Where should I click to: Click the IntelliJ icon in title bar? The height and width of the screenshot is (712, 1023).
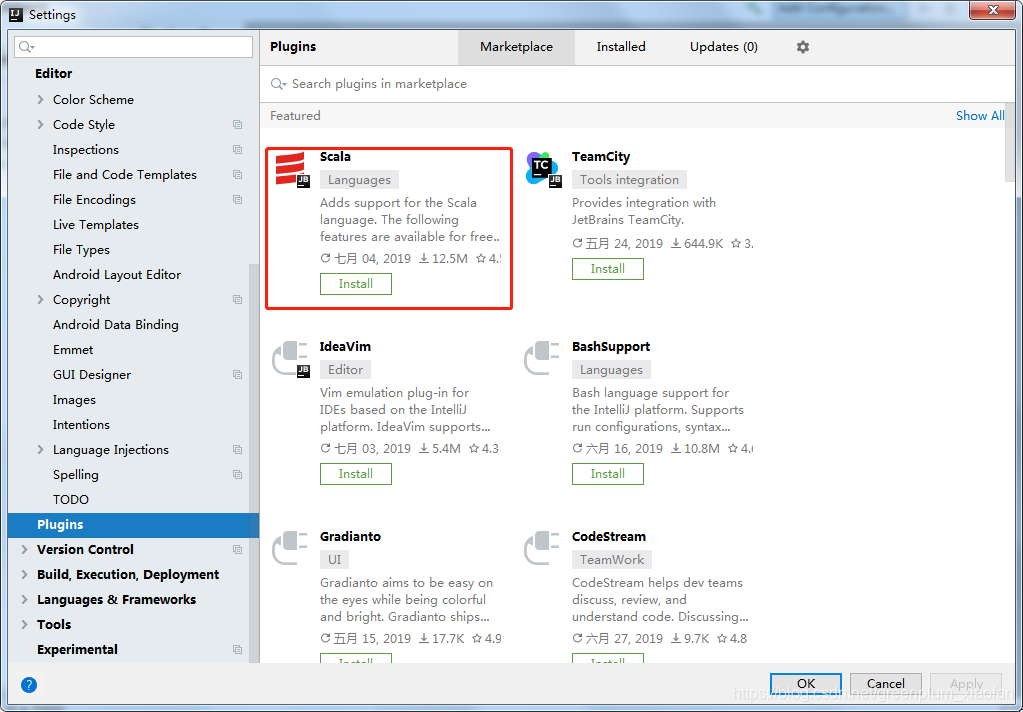(x=16, y=14)
